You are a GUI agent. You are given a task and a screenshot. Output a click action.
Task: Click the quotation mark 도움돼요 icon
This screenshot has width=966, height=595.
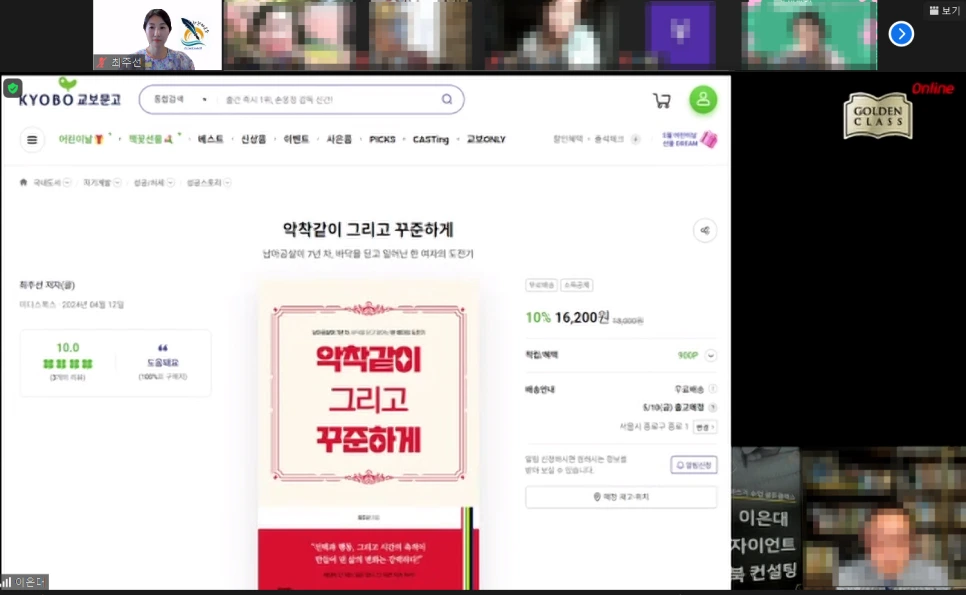tap(163, 348)
